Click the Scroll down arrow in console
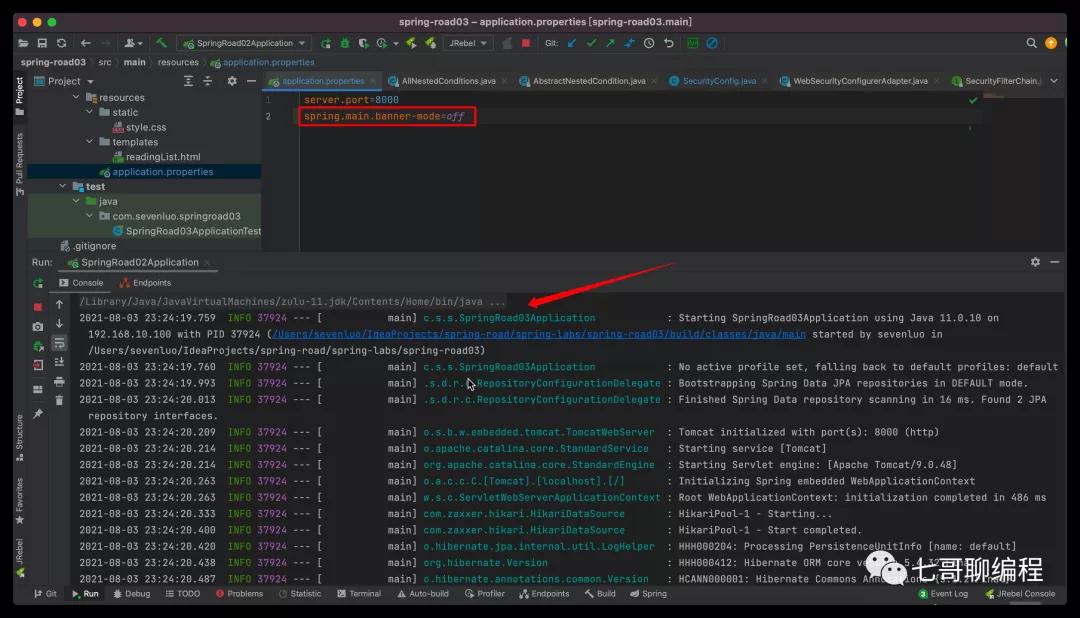 pos(59,323)
